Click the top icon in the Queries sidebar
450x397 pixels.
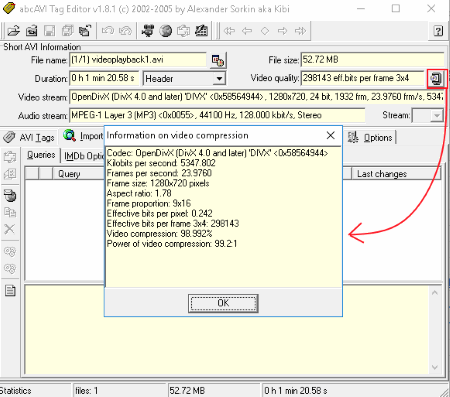click(x=10, y=157)
